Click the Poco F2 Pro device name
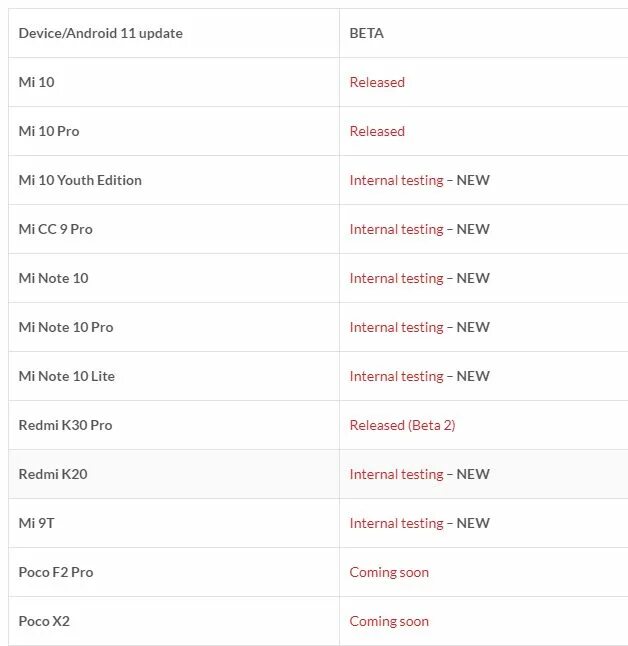Viewport: 628px width, 646px height. click(x=56, y=572)
